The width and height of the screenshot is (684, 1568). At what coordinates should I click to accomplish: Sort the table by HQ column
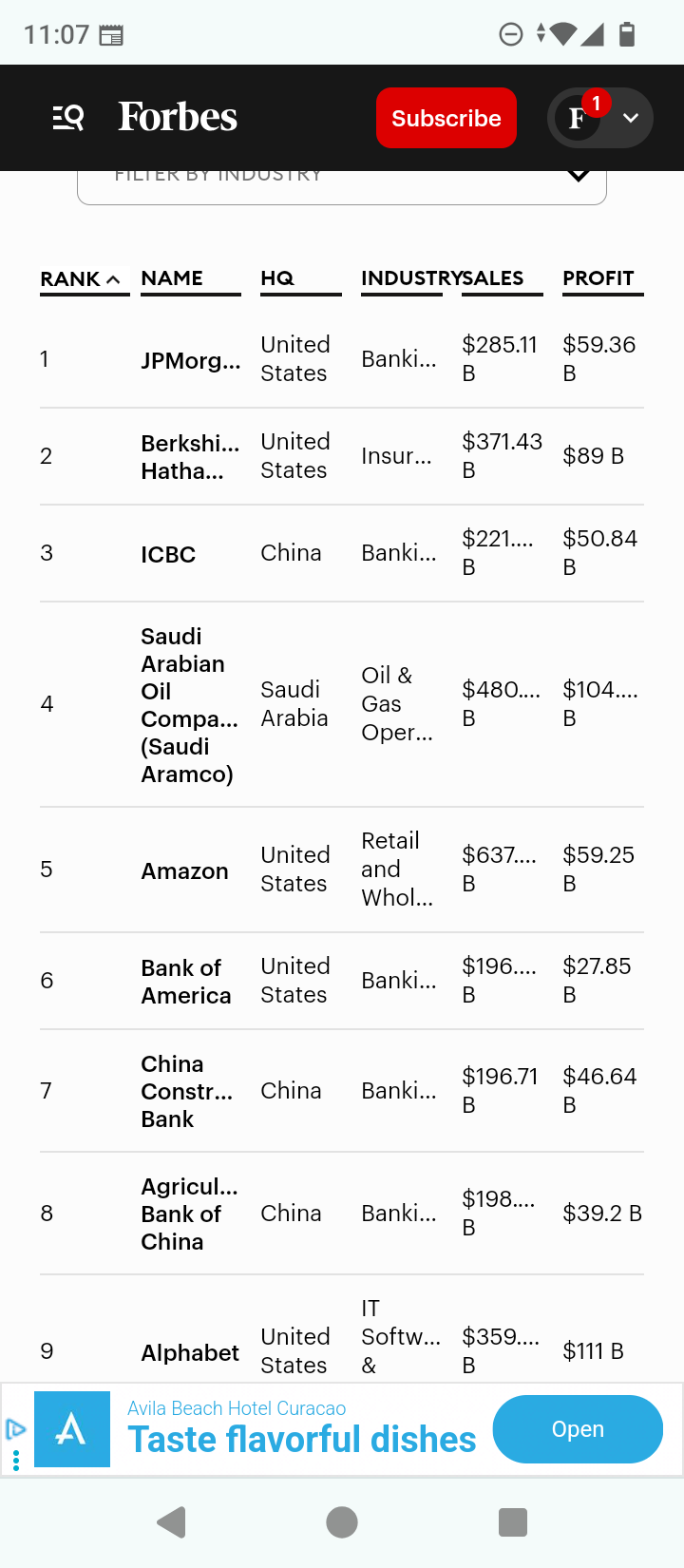tap(277, 278)
